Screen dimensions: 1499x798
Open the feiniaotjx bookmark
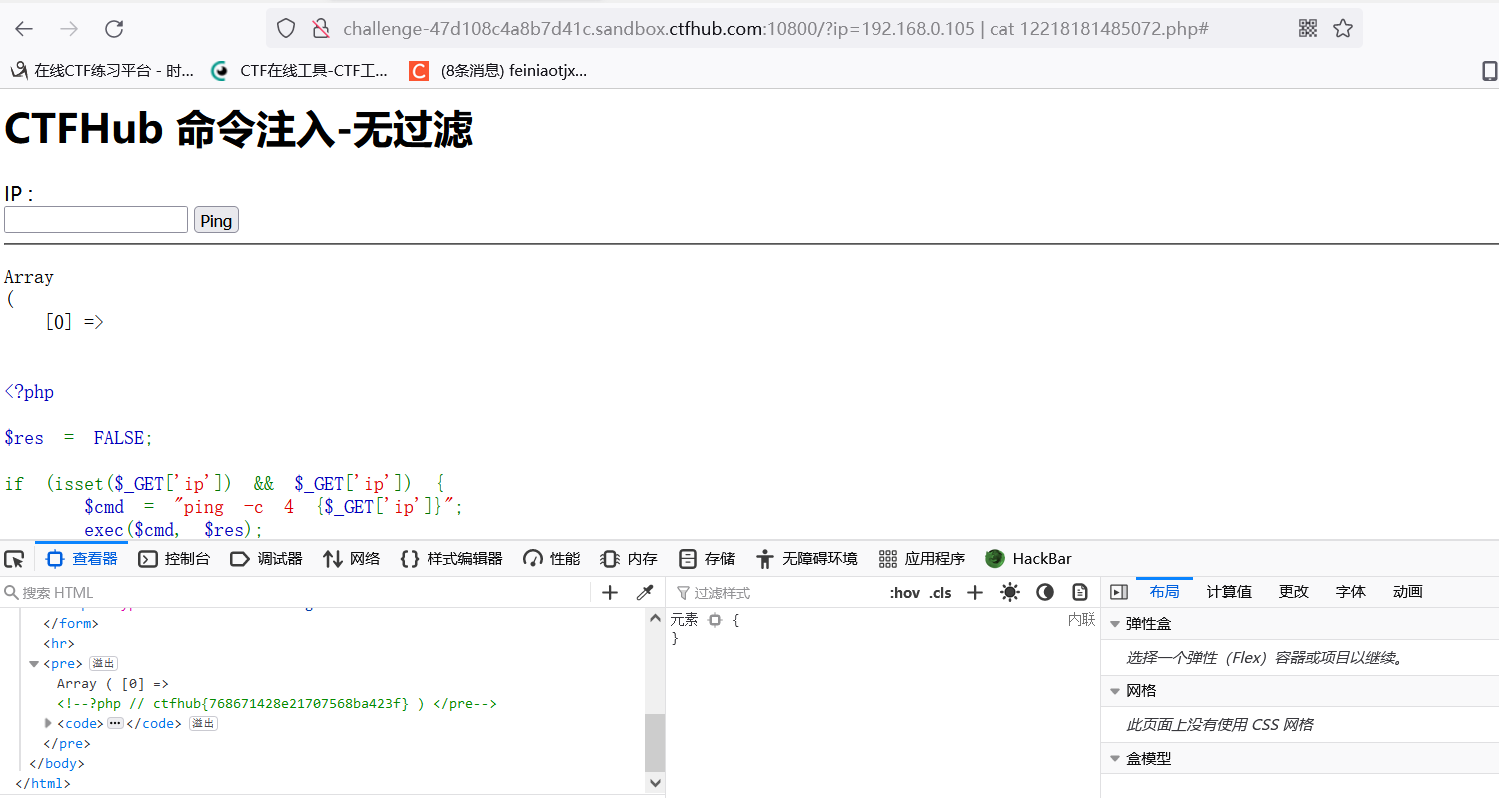point(499,71)
